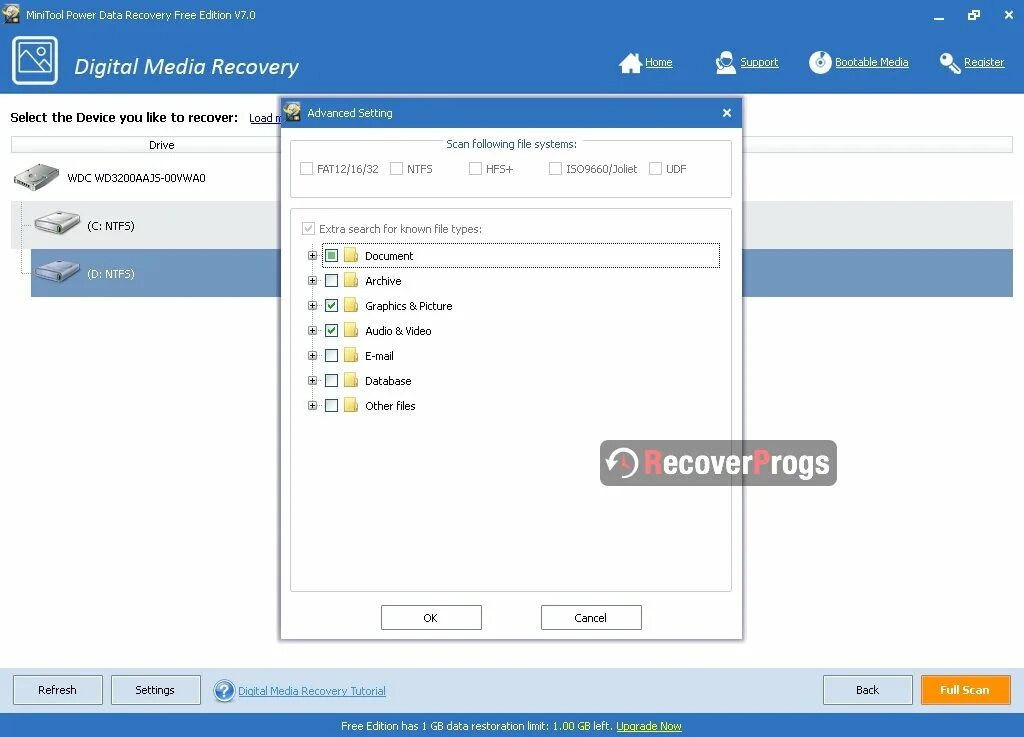Screen dimensions: 1024x737
Task: Go Back to previous screen
Action: (867, 690)
